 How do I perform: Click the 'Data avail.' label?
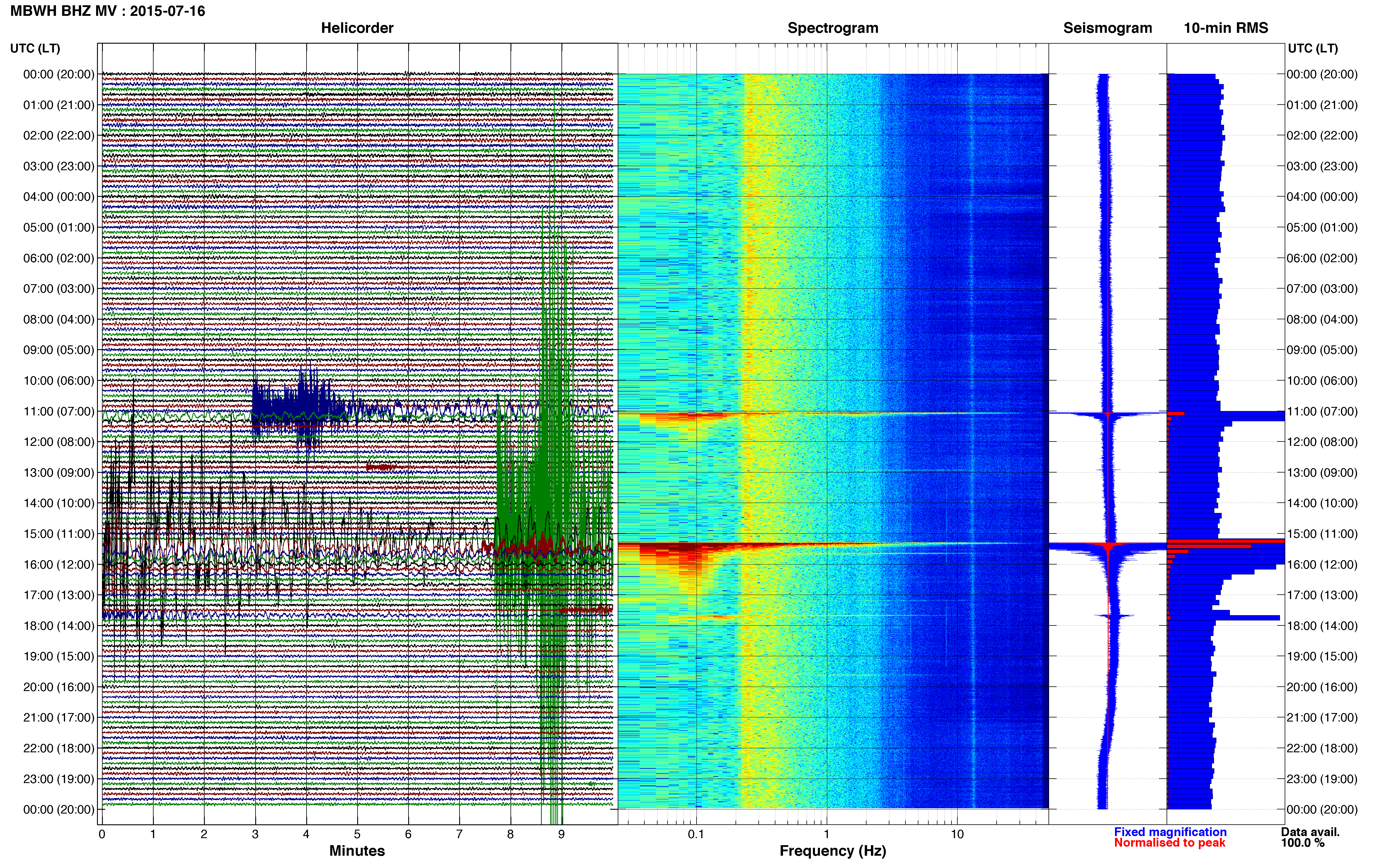point(1310,832)
